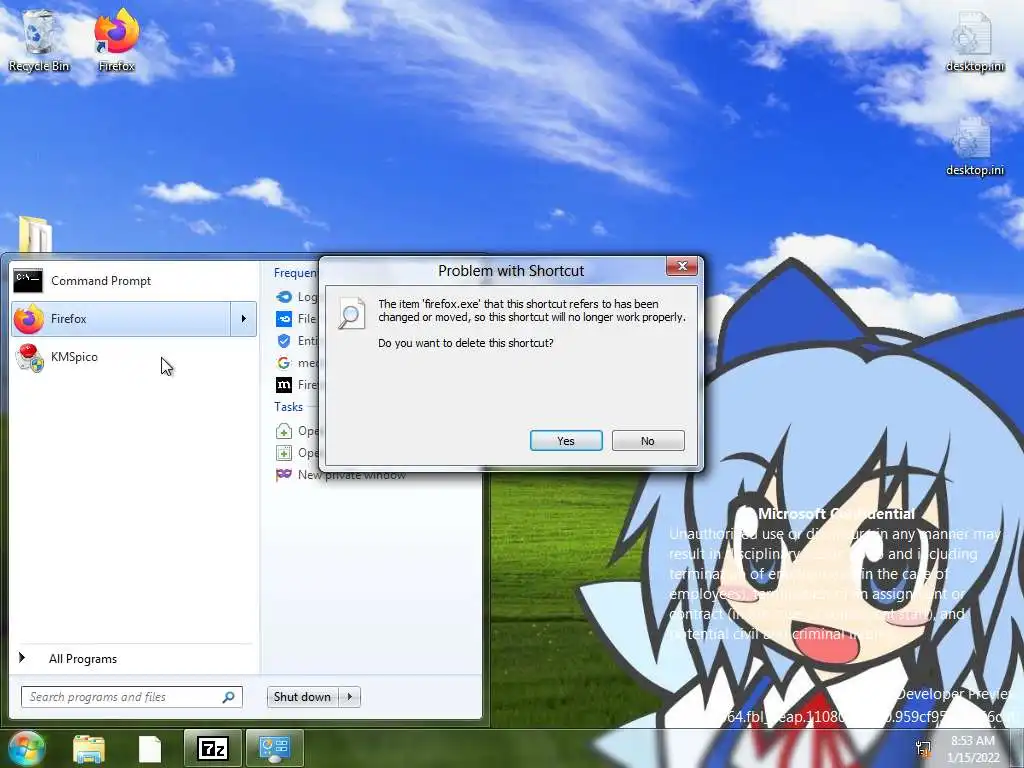The image size is (1024, 768).
Task: Open the File jump list entry icon
Action: (x=284, y=319)
